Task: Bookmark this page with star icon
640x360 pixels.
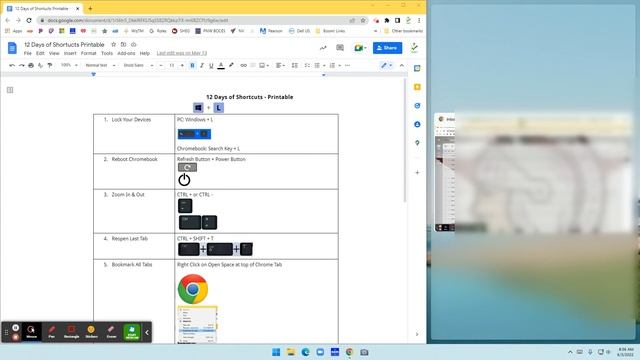Action: [x=363, y=20]
